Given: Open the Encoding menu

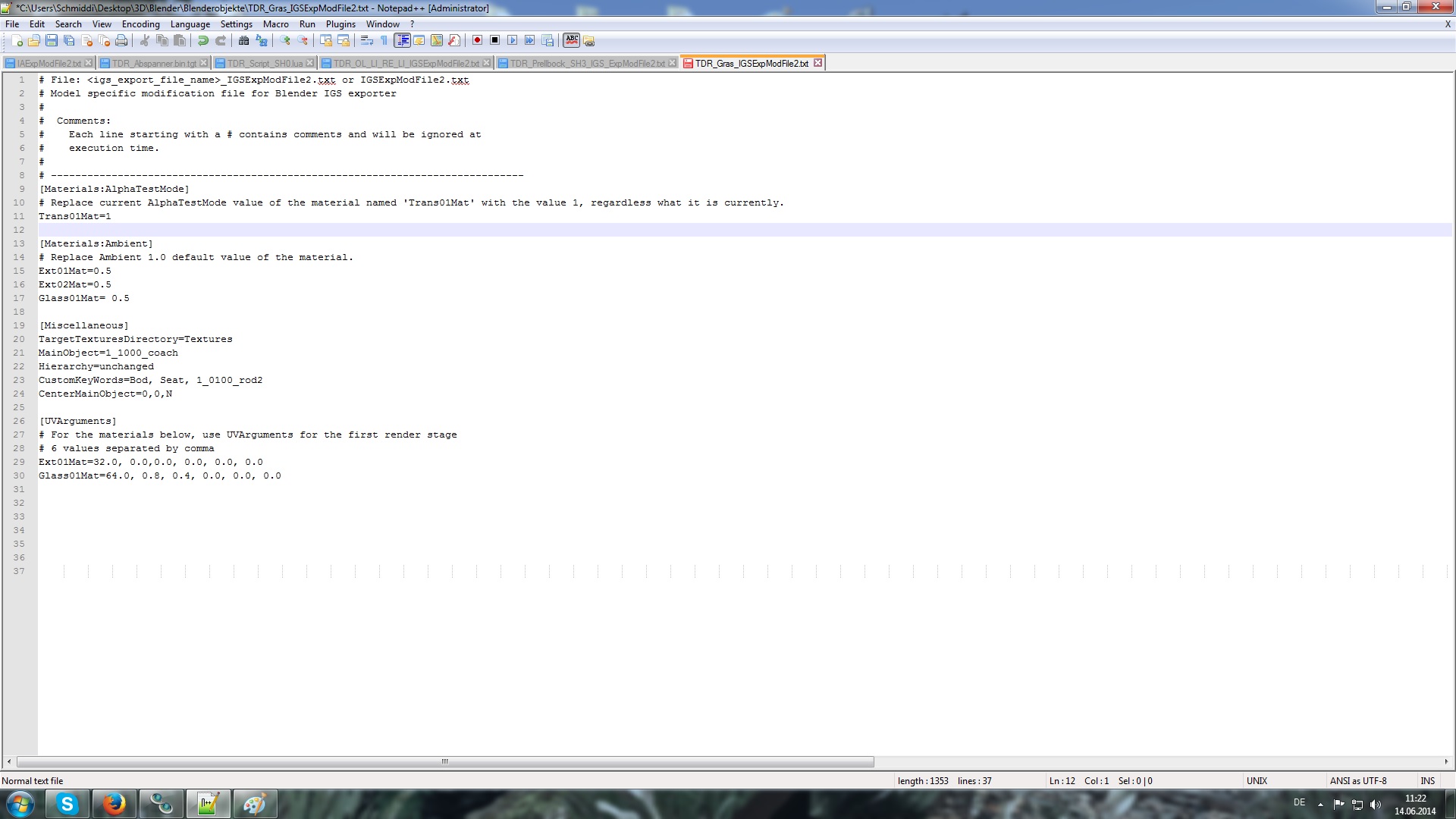Looking at the screenshot, I should click(140, 24).
